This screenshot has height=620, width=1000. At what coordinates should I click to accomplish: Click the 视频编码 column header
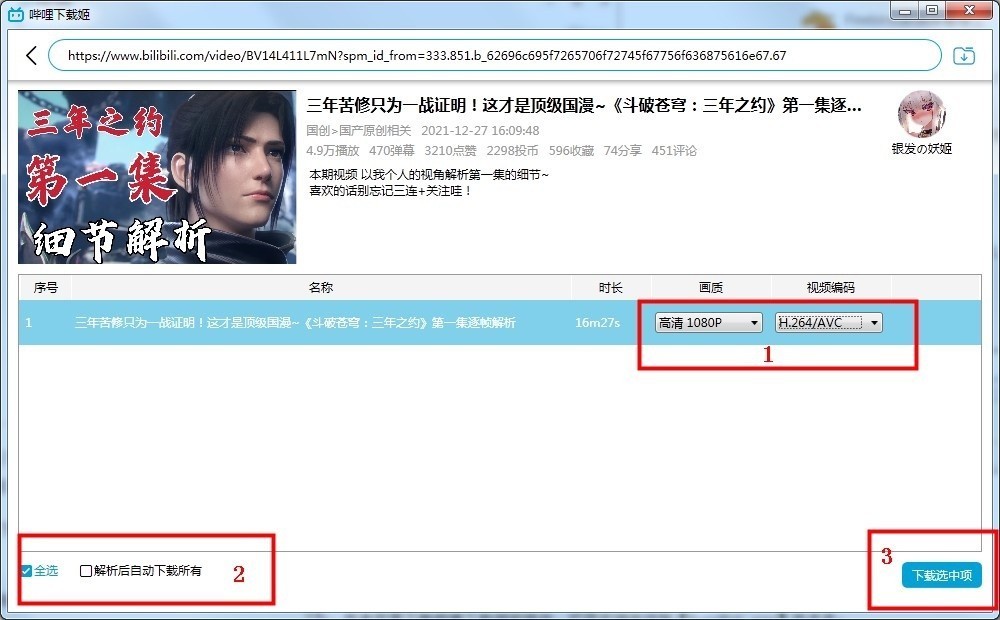830,288
